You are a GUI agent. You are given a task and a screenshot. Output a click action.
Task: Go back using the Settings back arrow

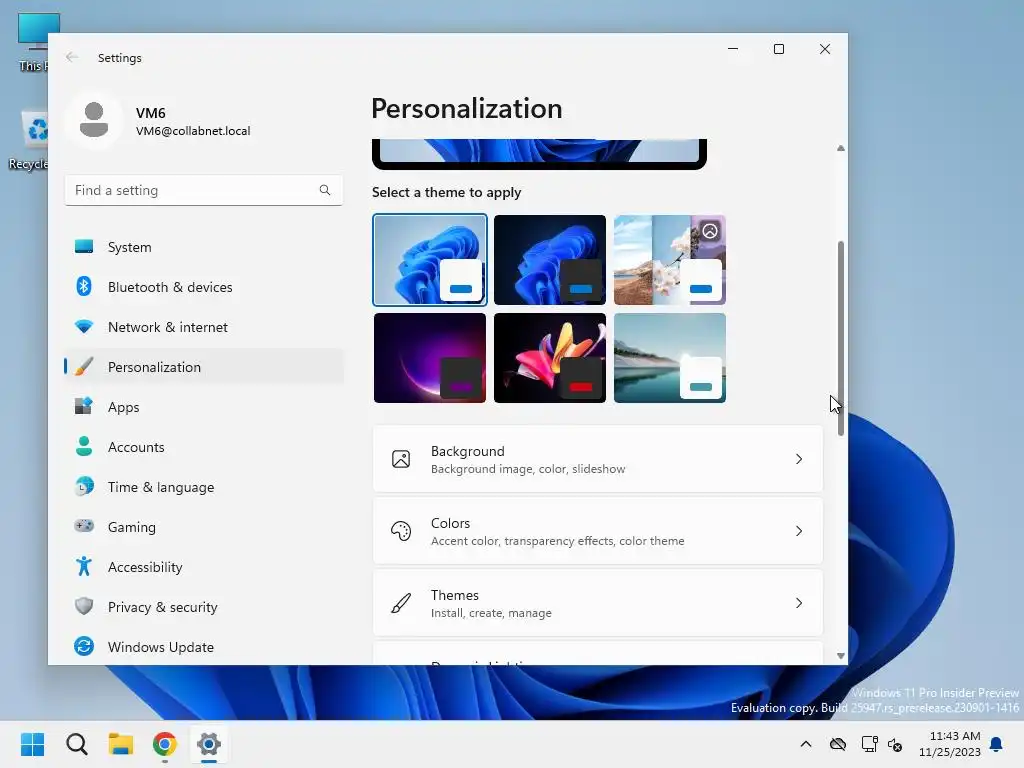72,57
